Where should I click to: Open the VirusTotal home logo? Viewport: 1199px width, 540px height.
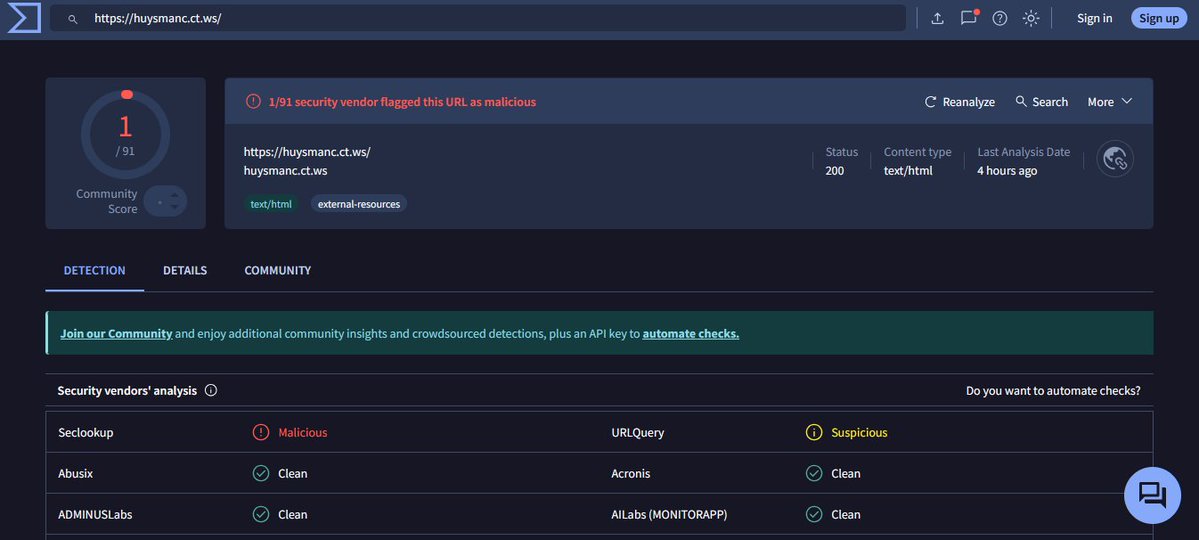point(24,18)
